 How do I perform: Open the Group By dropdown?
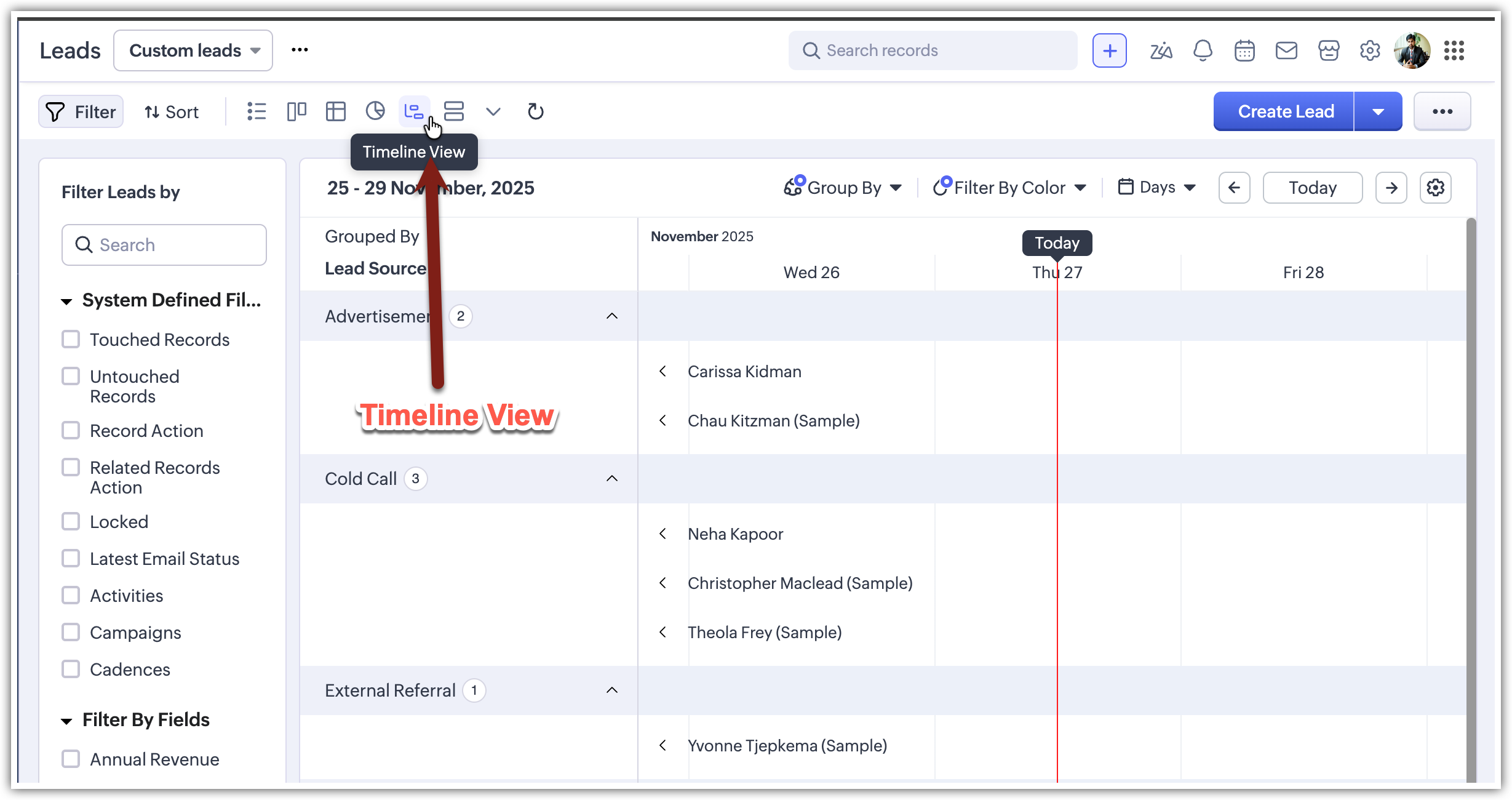pyautogui.click(x=843, y=188)
